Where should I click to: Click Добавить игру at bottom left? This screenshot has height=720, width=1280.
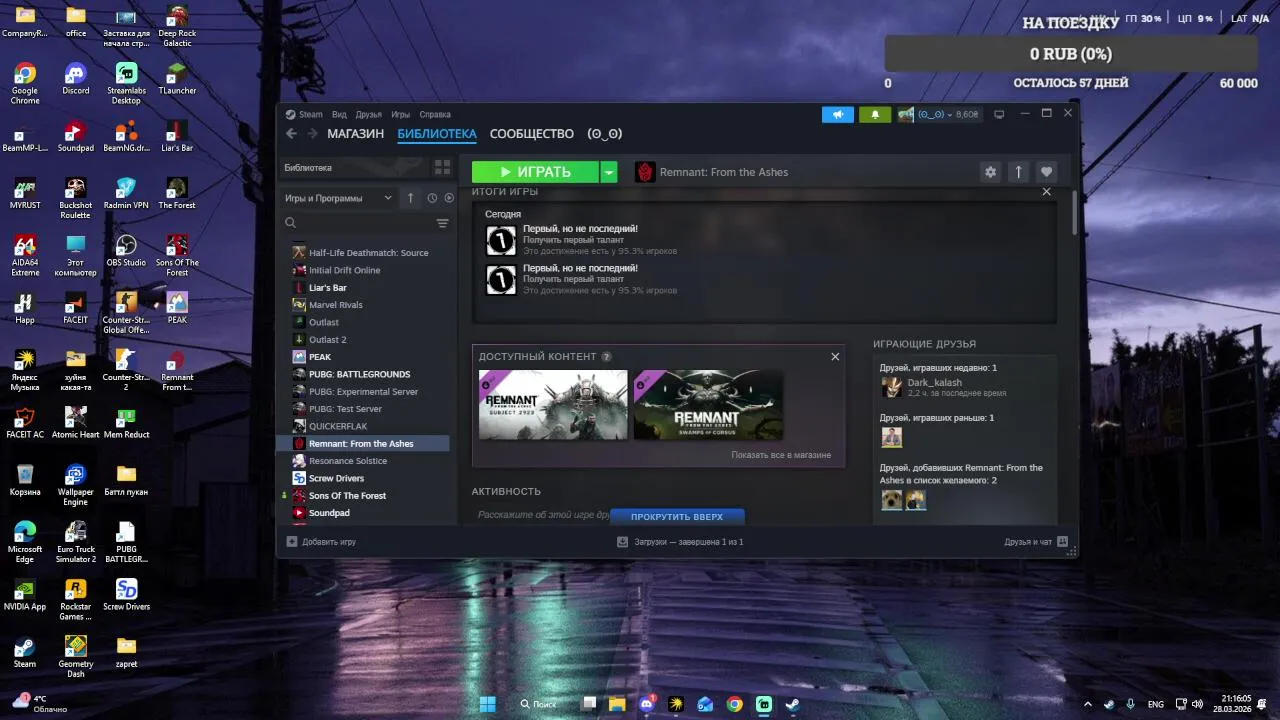321,542
